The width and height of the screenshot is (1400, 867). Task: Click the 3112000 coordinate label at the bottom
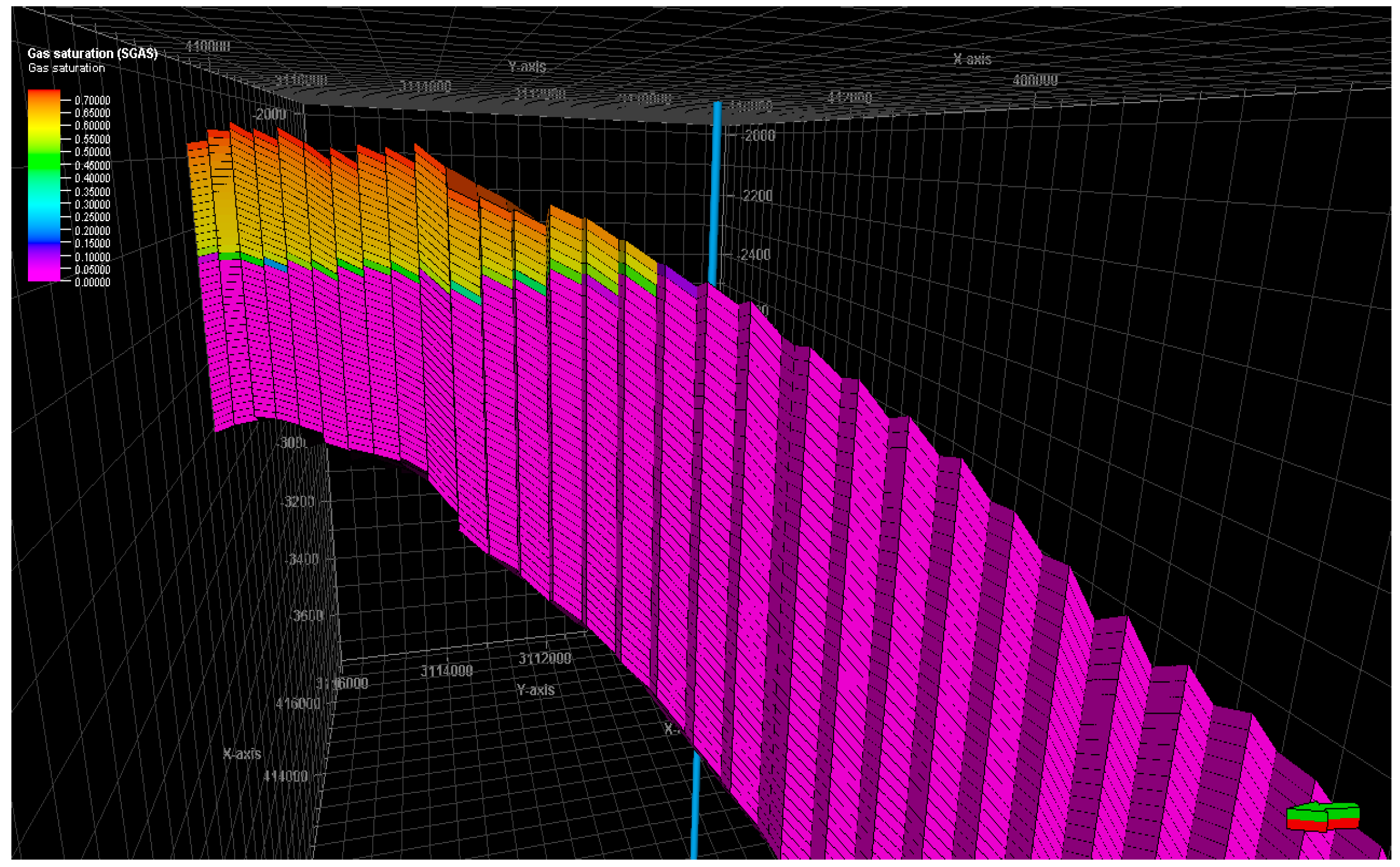[544, 658]
